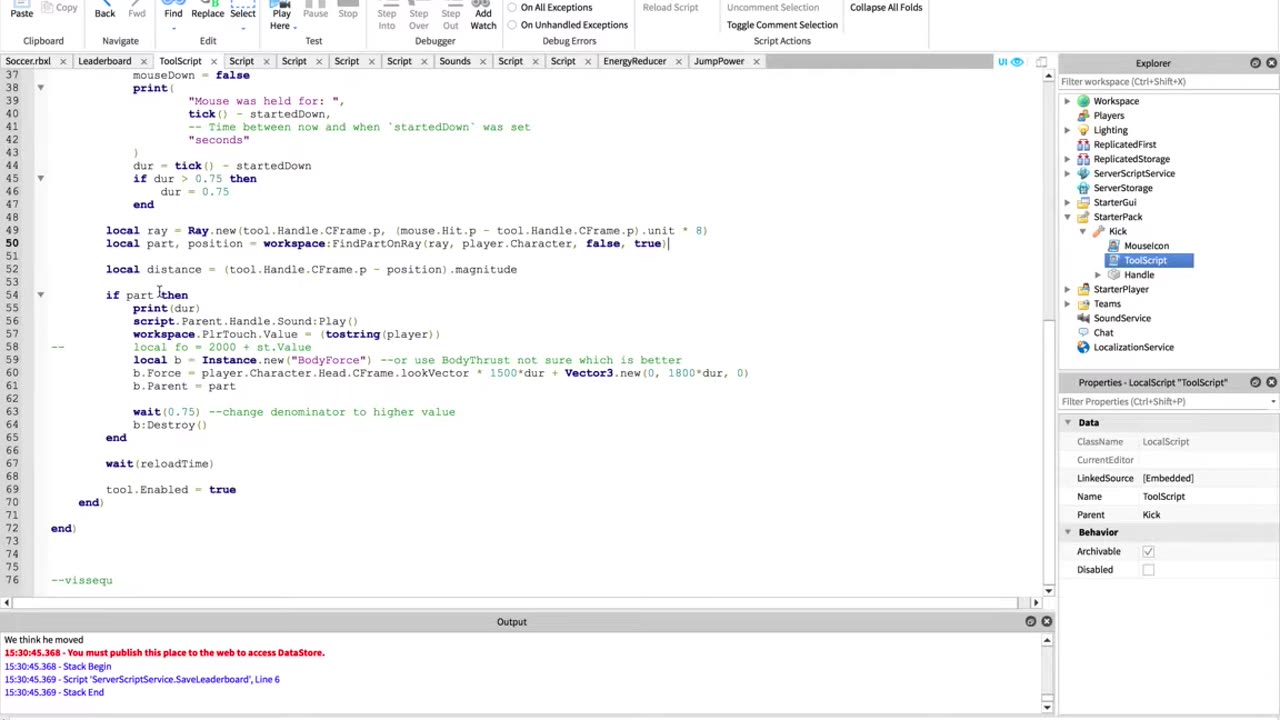Click the Workspace globe icon in Explorer
1280x720 pixels.
(1083, 101)
